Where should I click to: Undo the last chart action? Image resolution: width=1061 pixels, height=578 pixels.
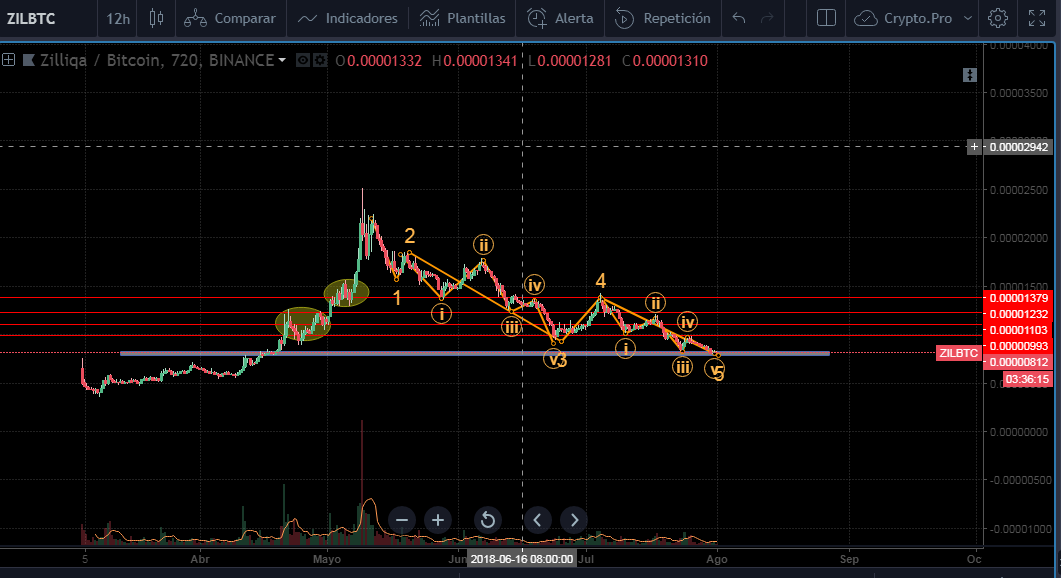tap(739, 18)
